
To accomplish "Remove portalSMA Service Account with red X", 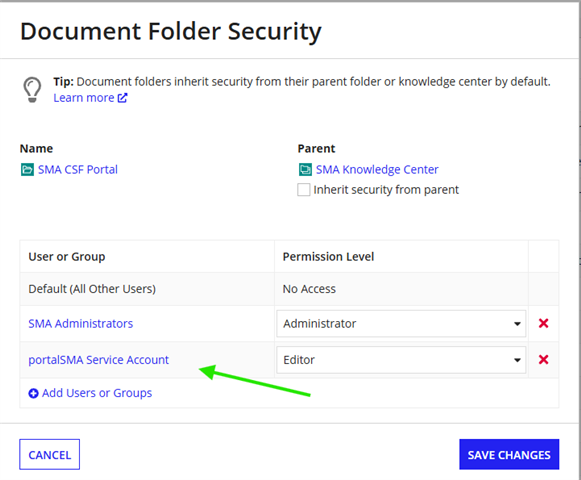I will (x=543, y=359).
